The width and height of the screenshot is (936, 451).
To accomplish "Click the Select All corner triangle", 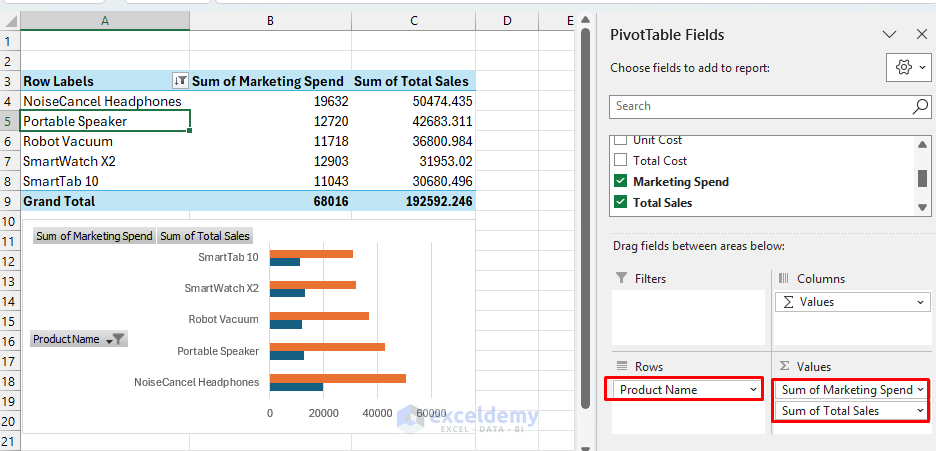I will pyautogui.click(x=10, y=21).
